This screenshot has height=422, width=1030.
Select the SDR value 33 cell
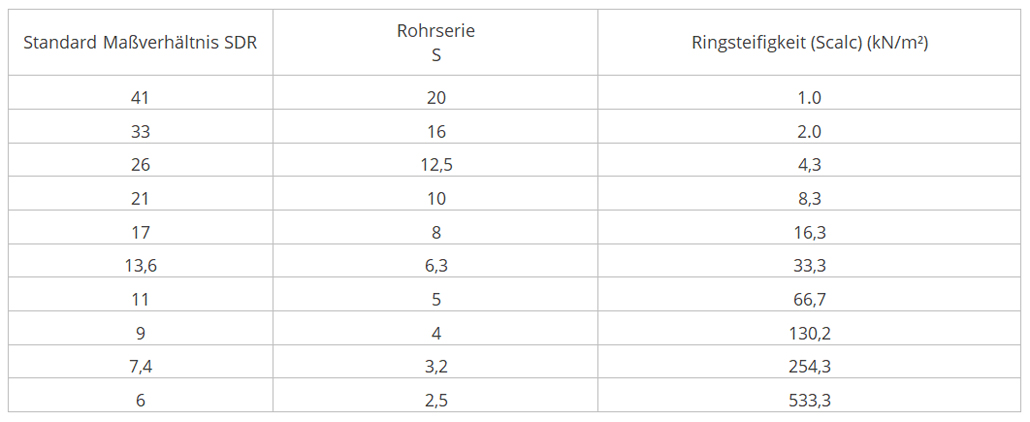click(x=141, y=131)
